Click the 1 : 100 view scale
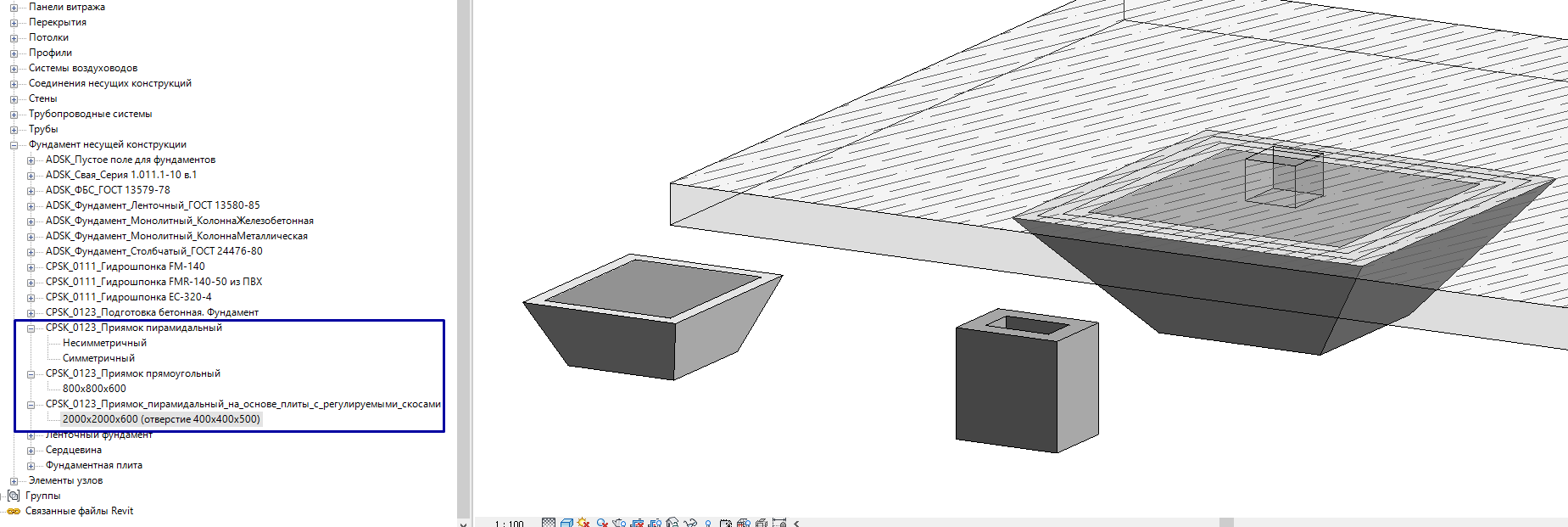1568x527 pixels. 509,523
